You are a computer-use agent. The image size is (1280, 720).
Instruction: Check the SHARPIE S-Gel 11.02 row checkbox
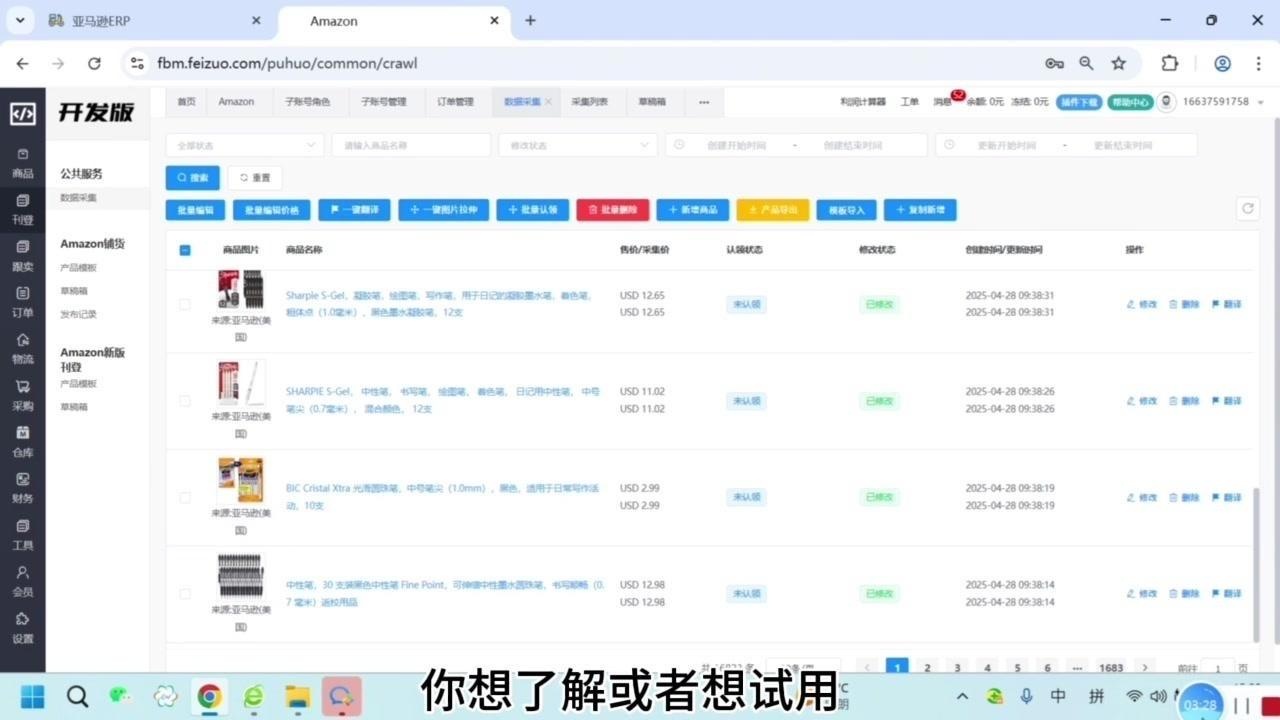(x=184, y=400)
